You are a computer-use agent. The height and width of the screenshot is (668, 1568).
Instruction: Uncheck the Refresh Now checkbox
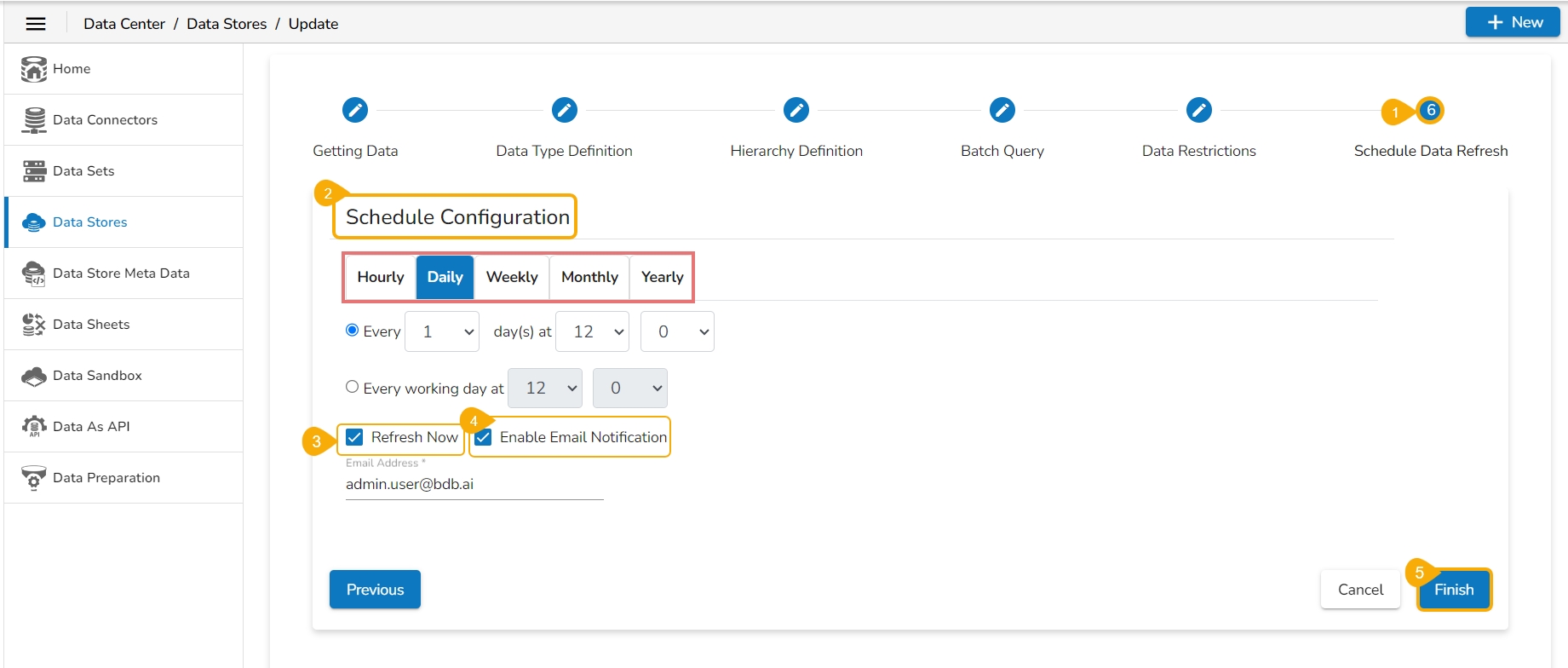click(x=355, y=437)
